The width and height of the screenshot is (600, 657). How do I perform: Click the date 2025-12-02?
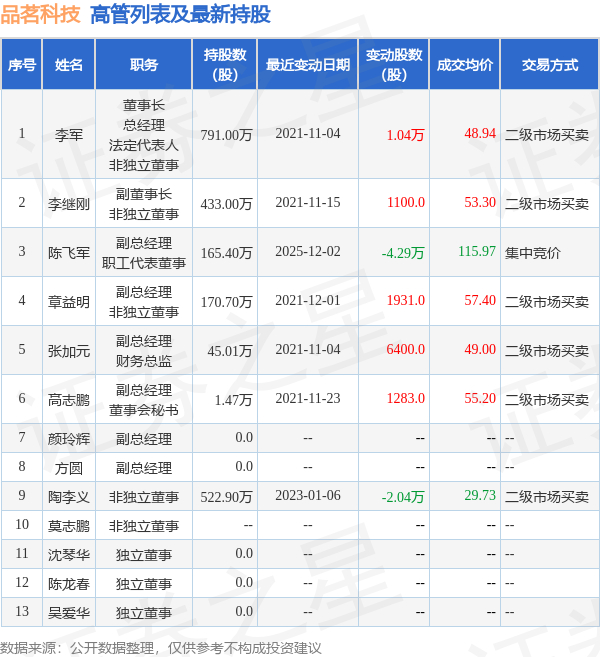coord(308,251)
